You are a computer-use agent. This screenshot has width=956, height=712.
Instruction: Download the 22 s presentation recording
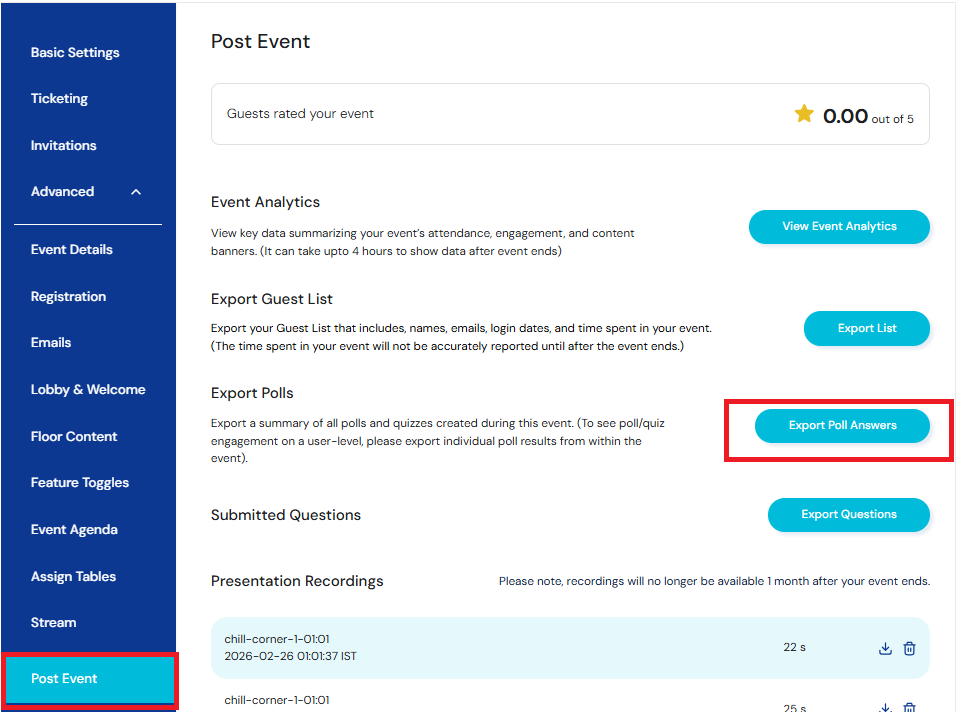[885, 648]
